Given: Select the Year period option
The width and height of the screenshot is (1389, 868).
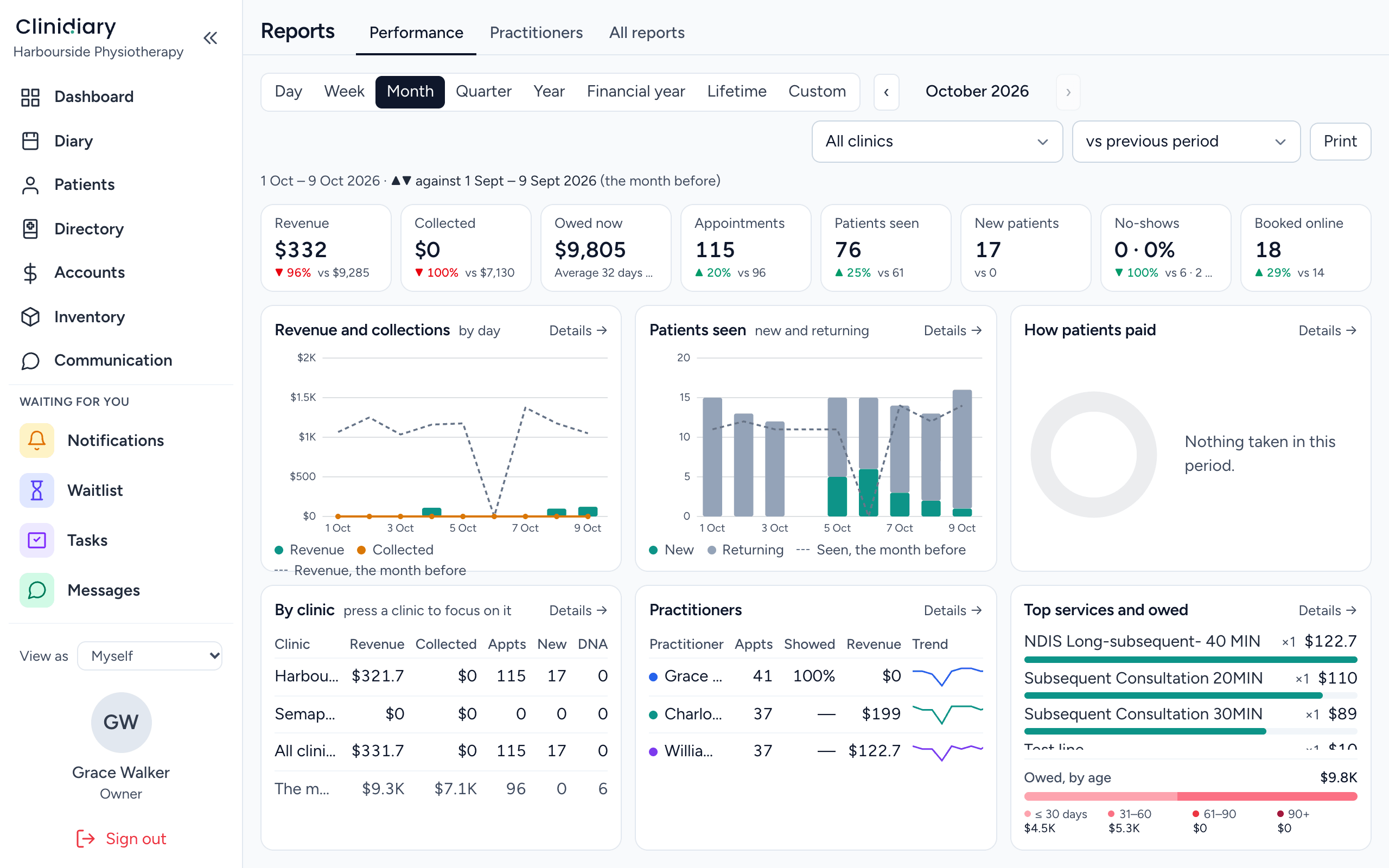Looking at the screenshot, I should pyautogui.click(x=549, y=92).
